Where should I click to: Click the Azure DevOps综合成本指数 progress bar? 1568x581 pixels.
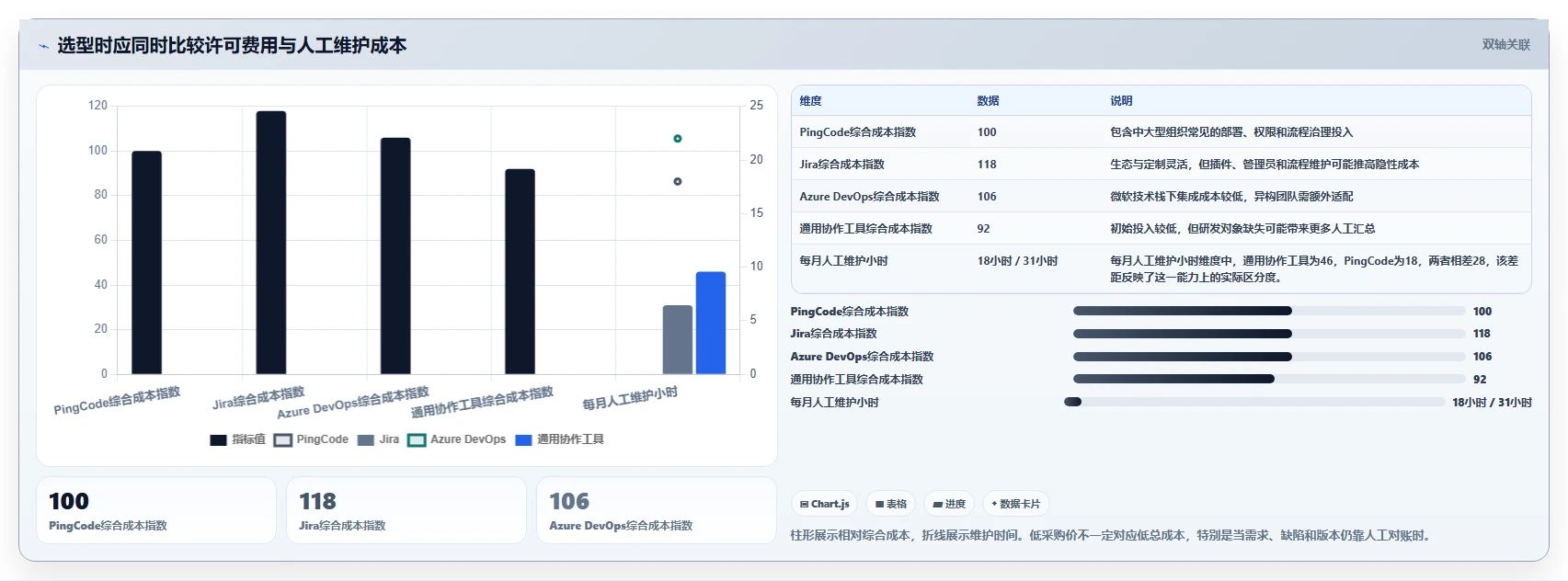point(1269,357)
